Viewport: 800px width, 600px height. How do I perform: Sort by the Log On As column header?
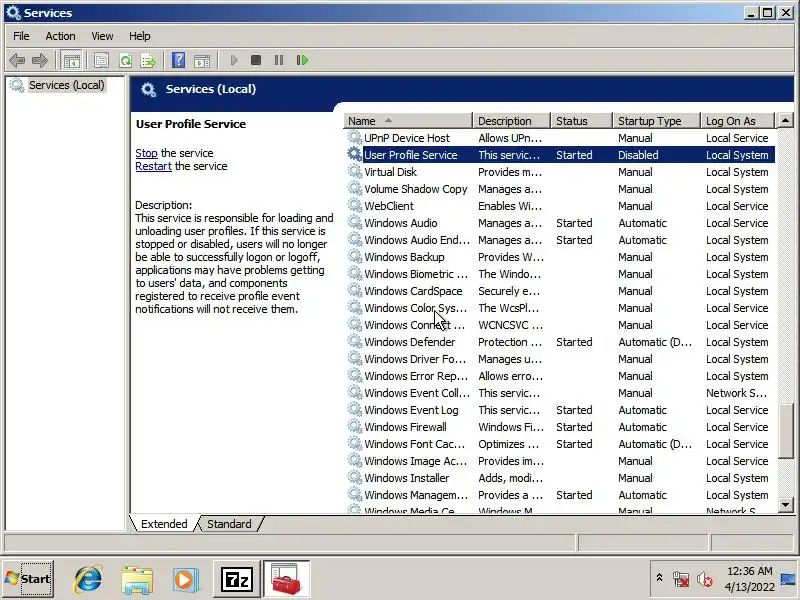pyautogui.click(x=738, y=121)
